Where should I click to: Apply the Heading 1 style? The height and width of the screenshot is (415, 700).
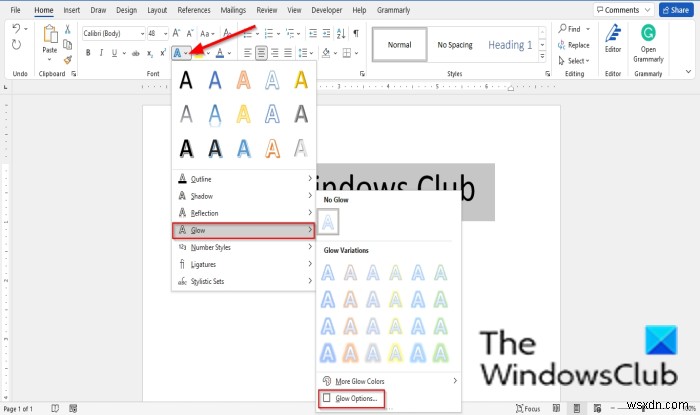pyautogui.click(x=510, y=45)
